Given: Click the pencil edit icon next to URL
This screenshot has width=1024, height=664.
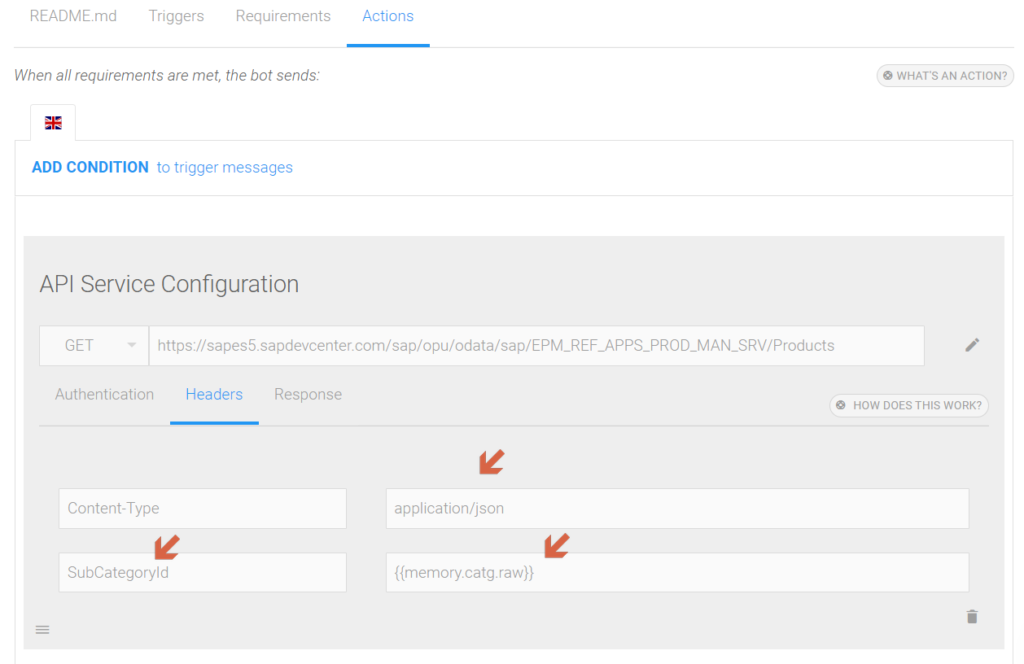Looking at the screenshot, I should pos(972,344).
